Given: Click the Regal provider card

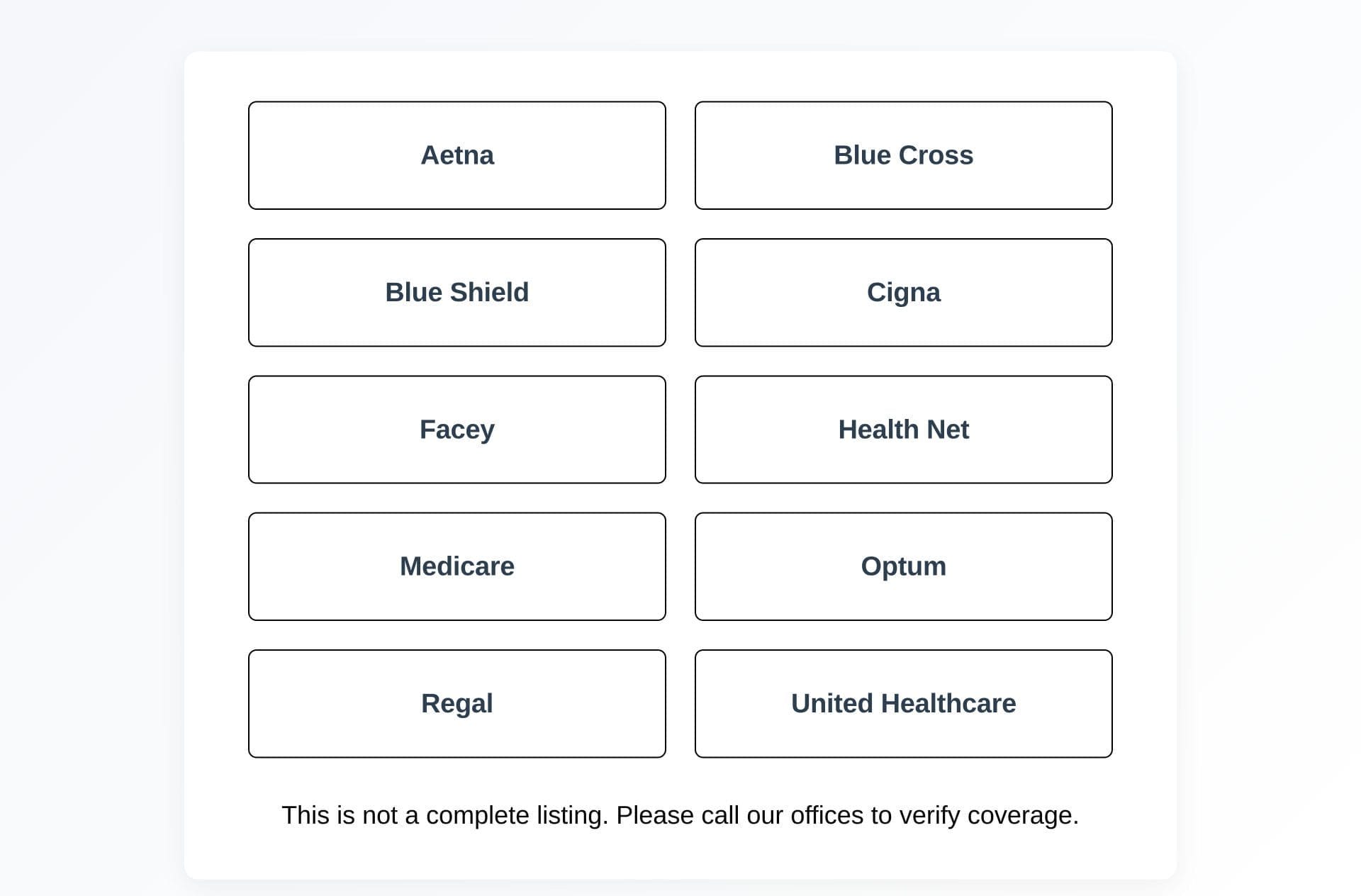Looking at the screenshot, I should [457, 703].
